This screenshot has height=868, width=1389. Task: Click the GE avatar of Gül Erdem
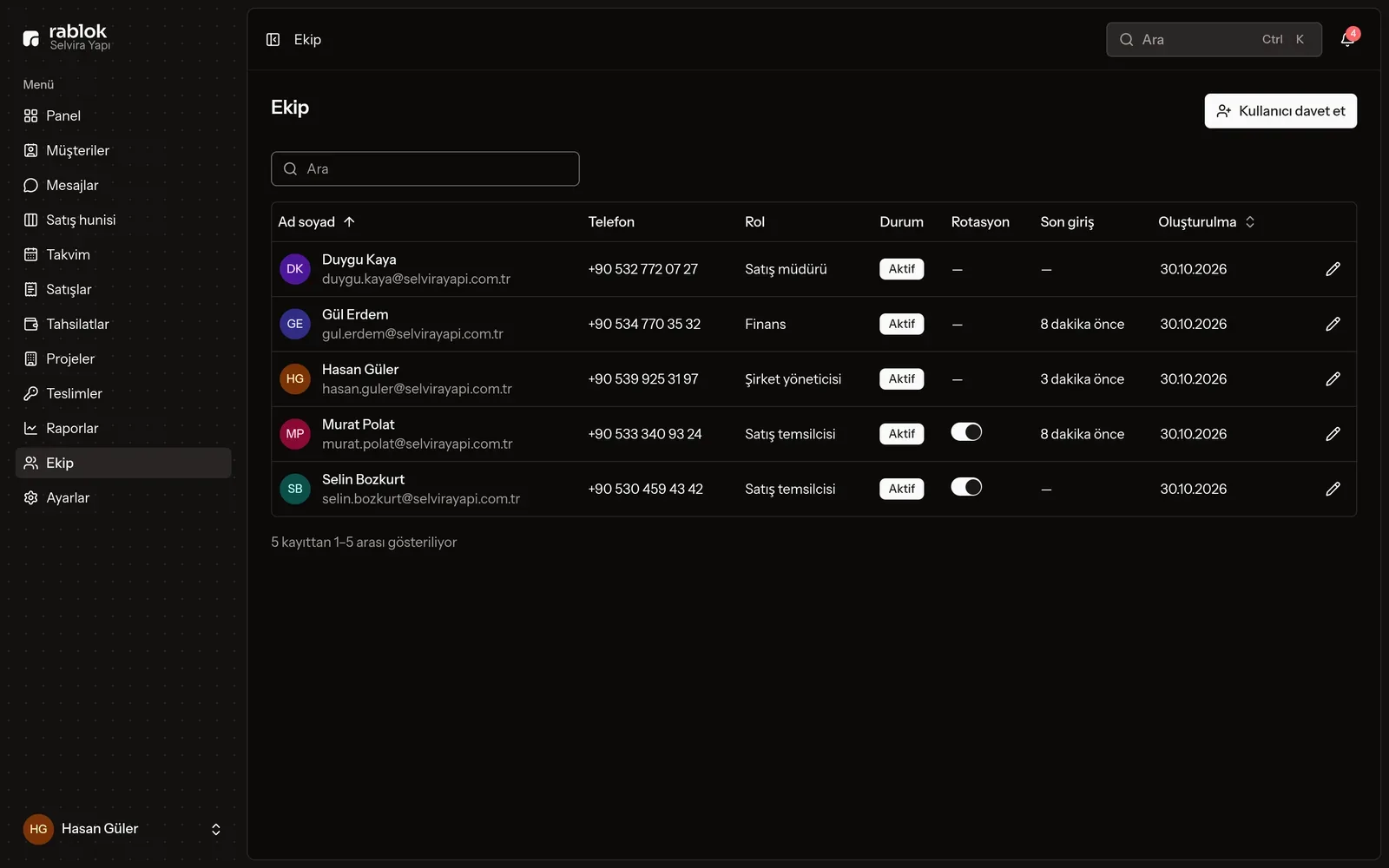(x=295, y=324)
